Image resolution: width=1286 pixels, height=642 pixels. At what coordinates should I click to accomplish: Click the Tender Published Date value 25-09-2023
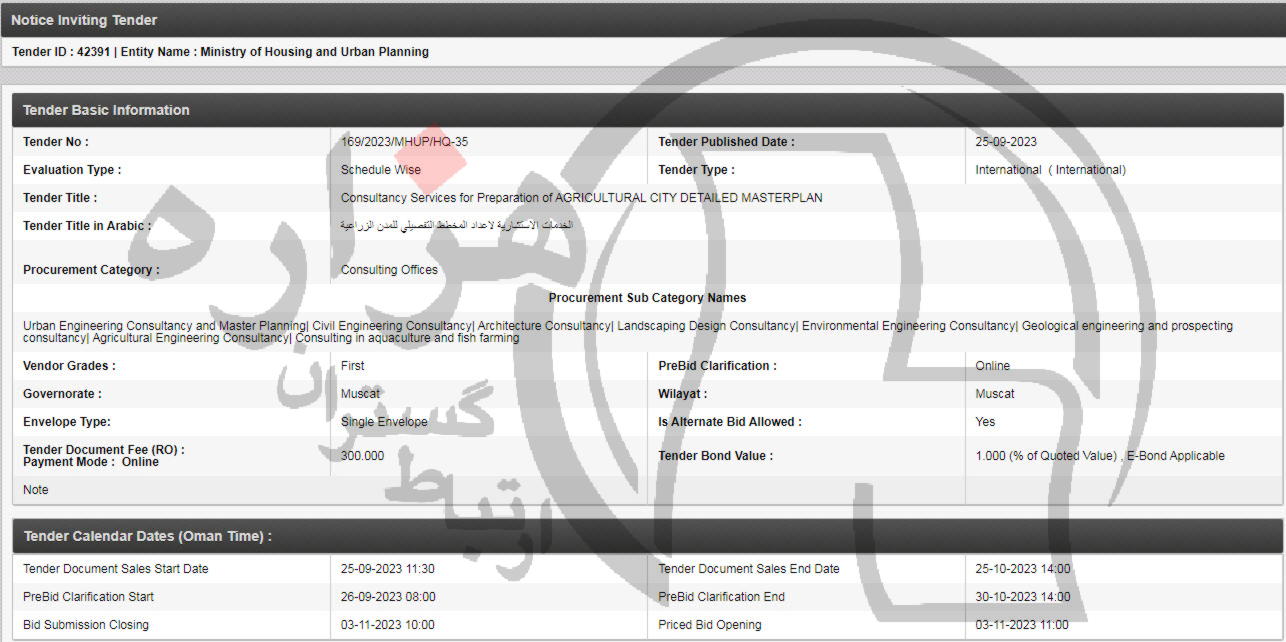point(1006,142)
